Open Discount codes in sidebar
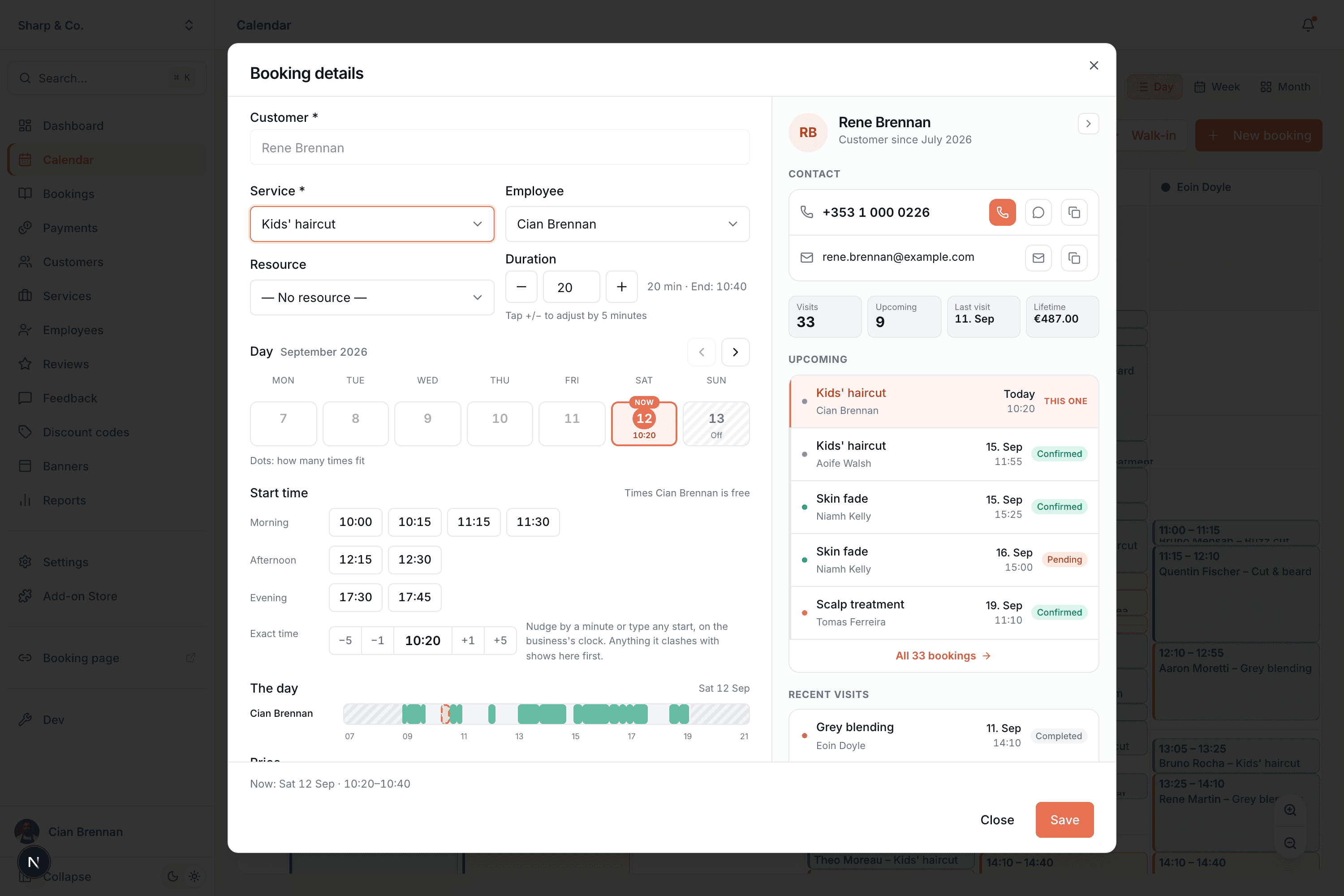The width and height of the screenshot is (1344, 896). pyautogui.click(x=107, y=432)
